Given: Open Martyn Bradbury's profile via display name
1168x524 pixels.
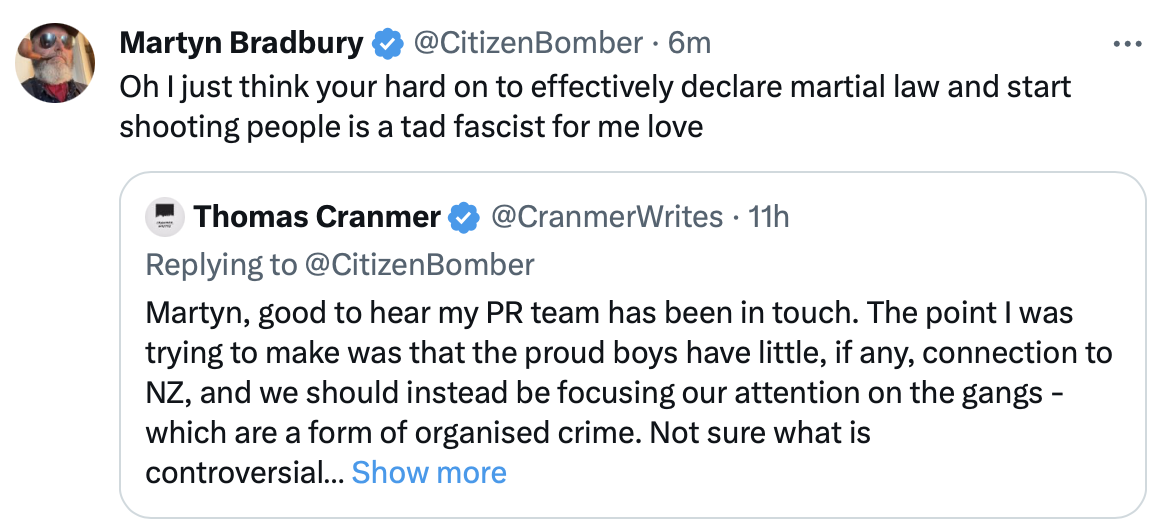Looking at the screenshot, I should click(241, 44).
